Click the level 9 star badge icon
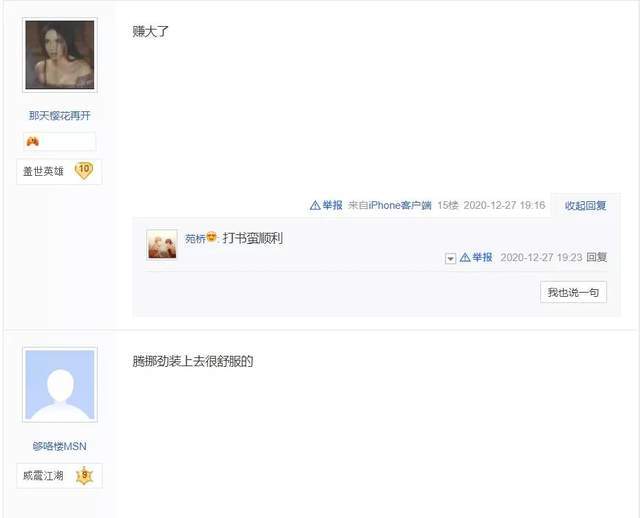This screenshot has width=640, height=518. (84, 476)
